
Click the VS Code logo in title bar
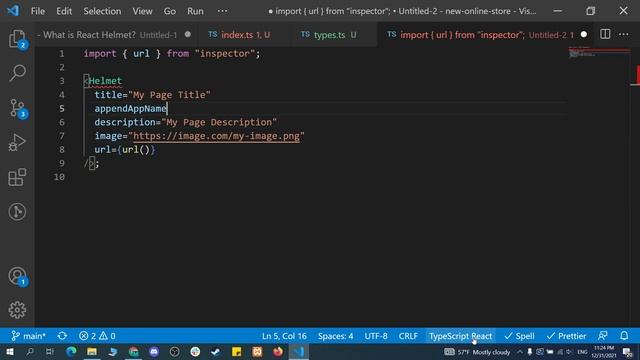(x=13, y=11)
